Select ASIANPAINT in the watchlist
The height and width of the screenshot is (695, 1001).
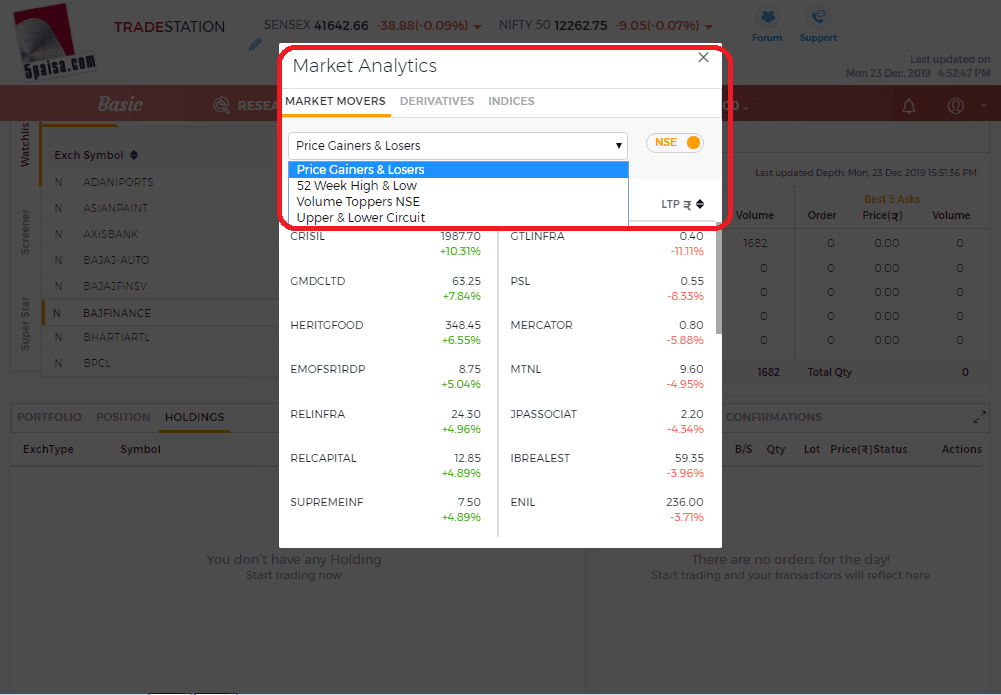pyautogui.click(x=116, y=208)
